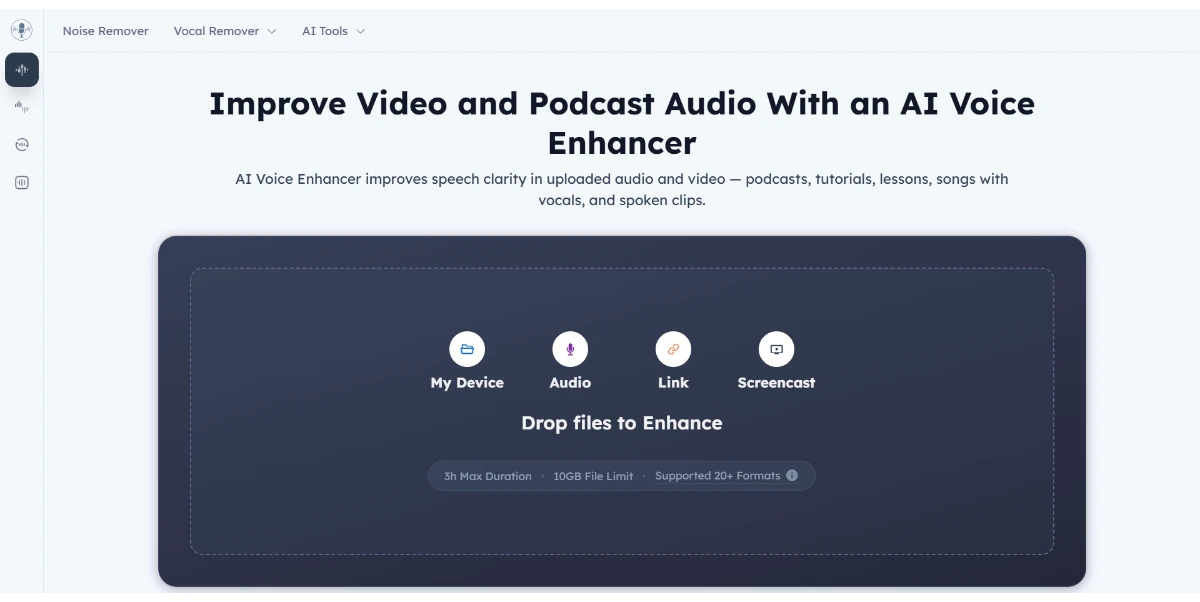Choose the Screencast recording option
1200x602 pixels.
pos(776,361)
